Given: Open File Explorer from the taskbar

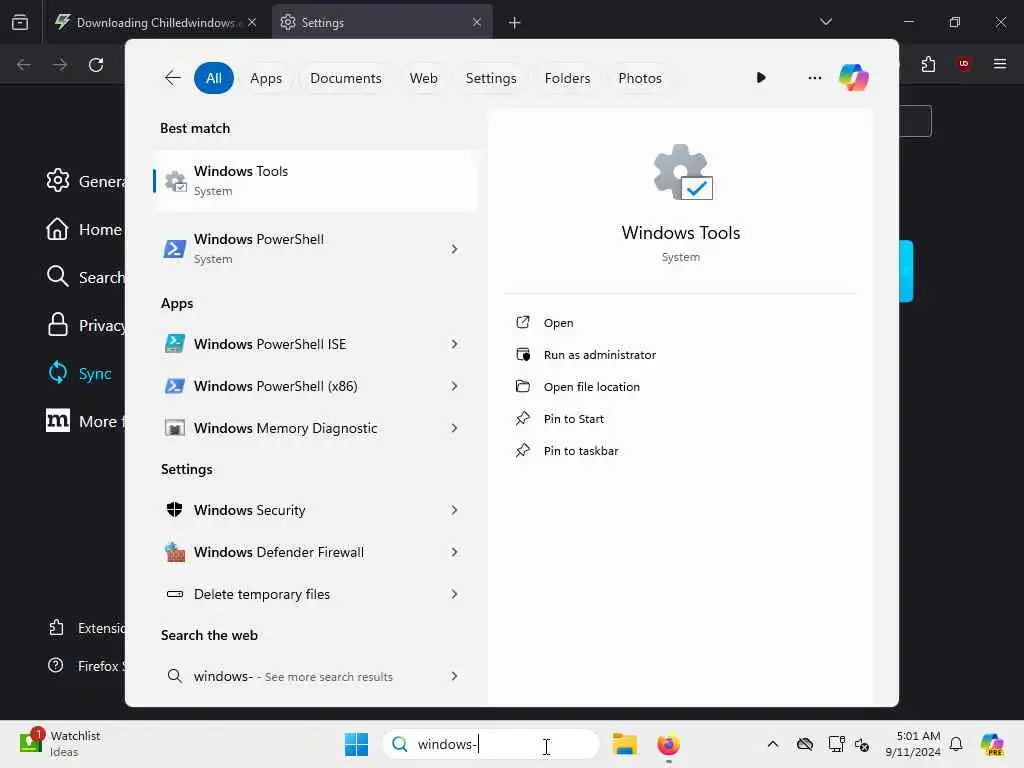Looking at the screenshot, I should click(x=624, y=744).
